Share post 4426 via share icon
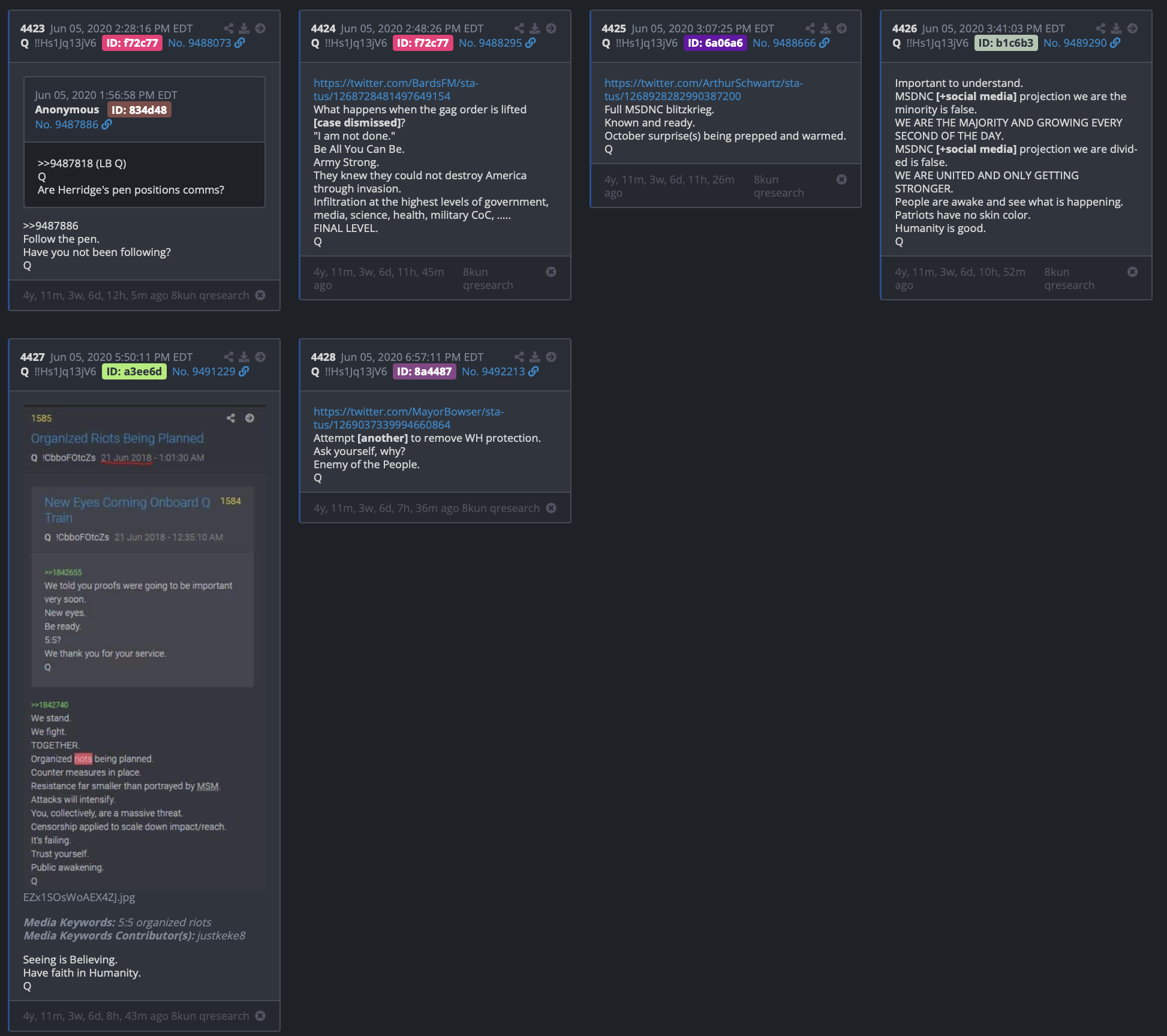Image resolution: width=1167 pixels, height=1036 pixels. pos(1101,28)
